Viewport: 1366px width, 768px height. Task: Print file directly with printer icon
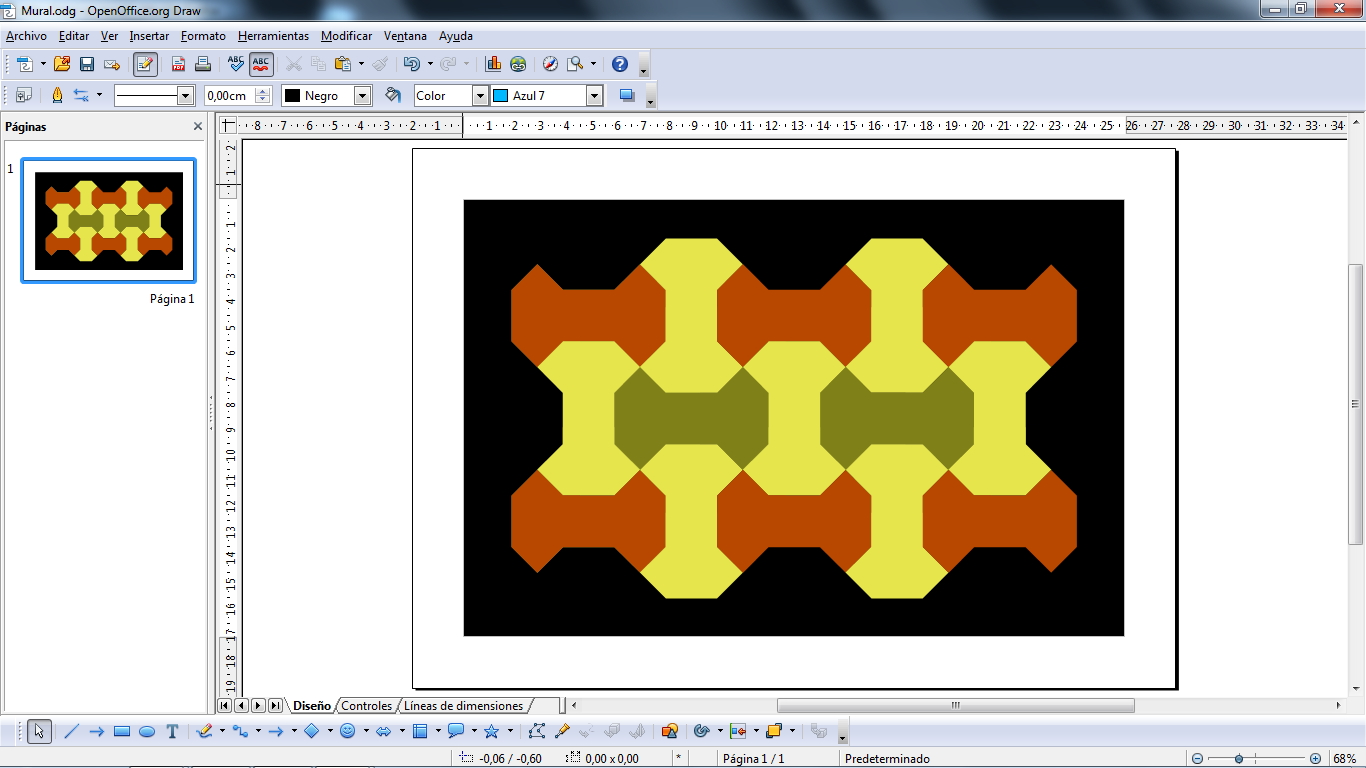point(203,64)
